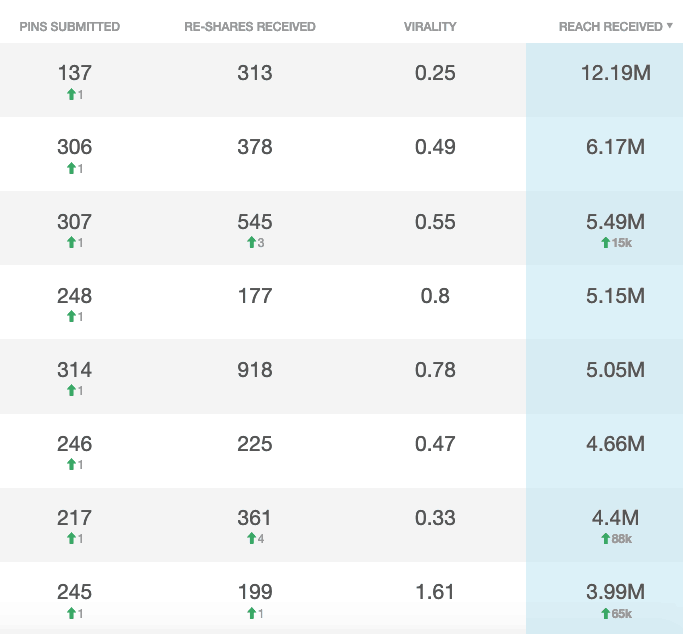Click the 0.55 virality value
The width and height of the screenshot is (683, 634).
click(435, 222)
